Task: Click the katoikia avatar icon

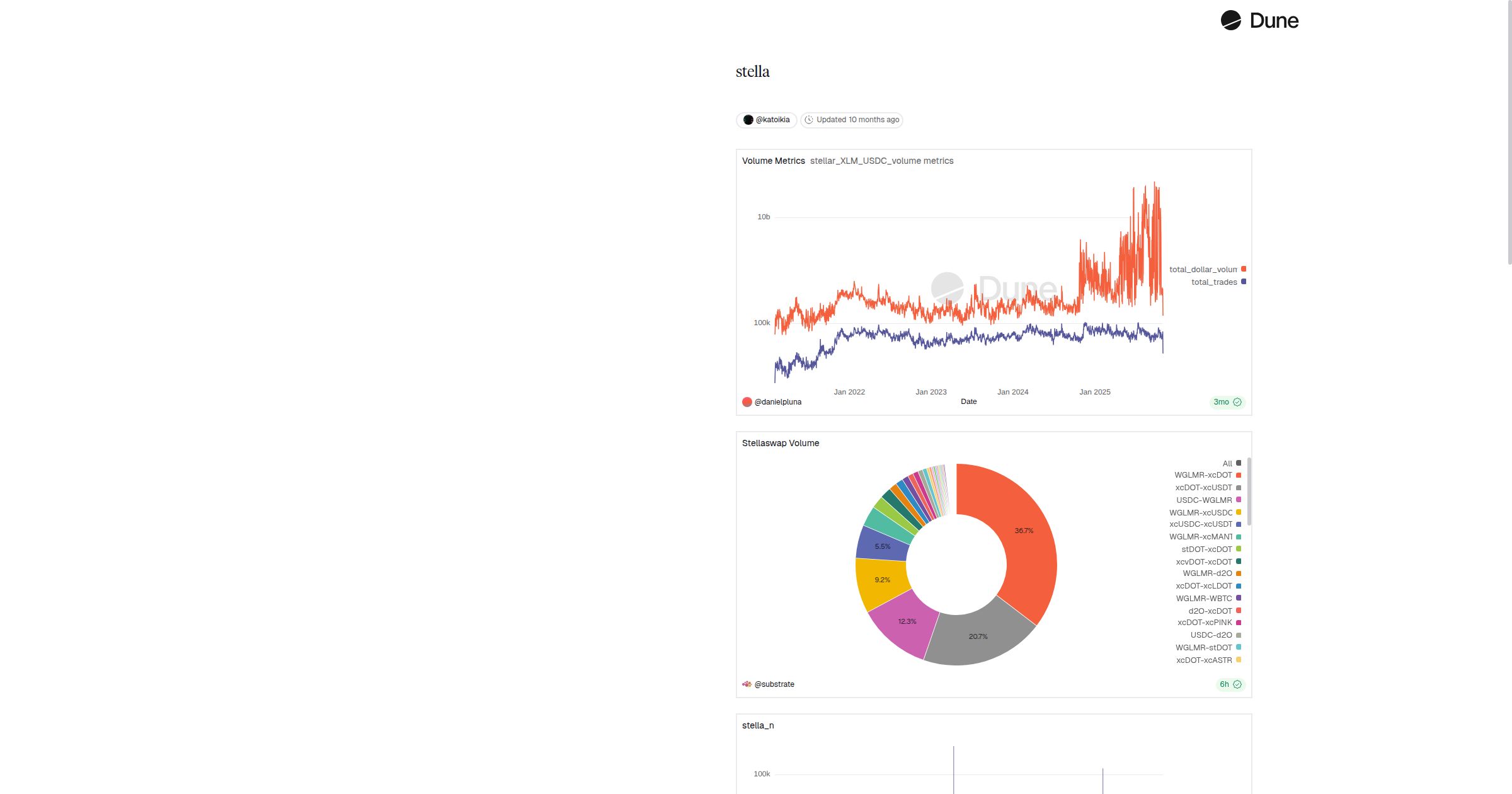Action: (748, 120)
